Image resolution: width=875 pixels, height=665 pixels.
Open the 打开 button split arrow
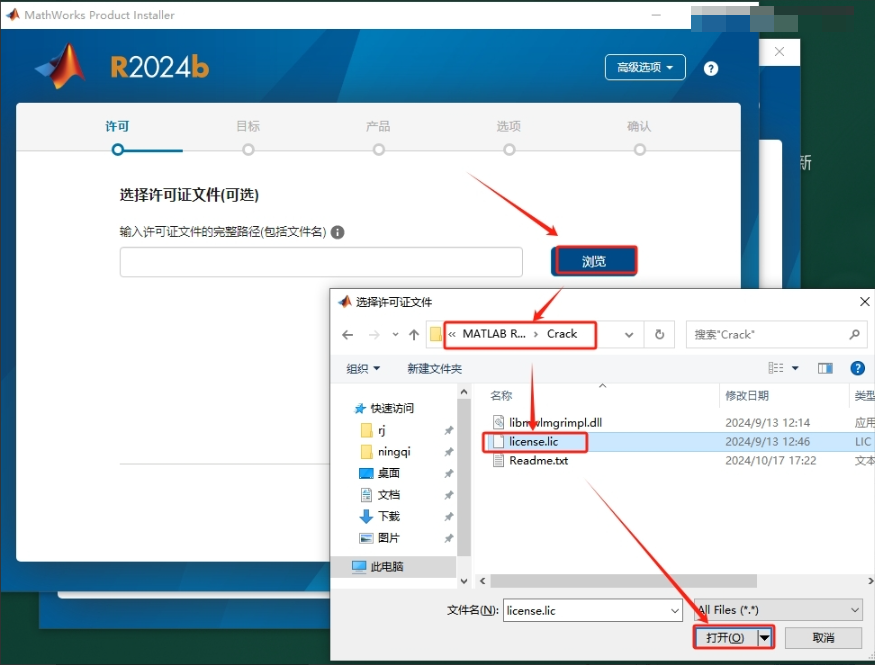tap(765, 637)
